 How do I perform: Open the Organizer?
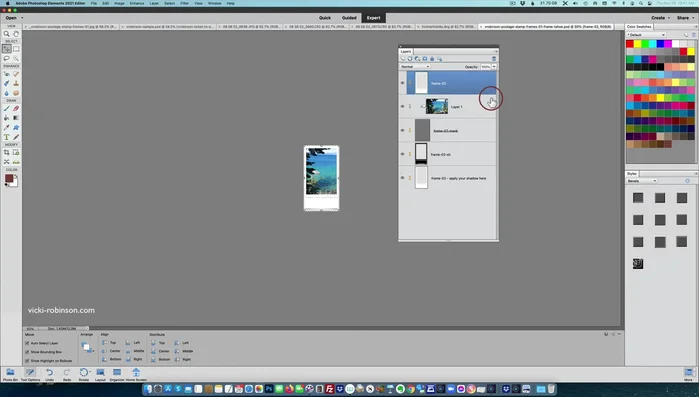coord(117,374)
